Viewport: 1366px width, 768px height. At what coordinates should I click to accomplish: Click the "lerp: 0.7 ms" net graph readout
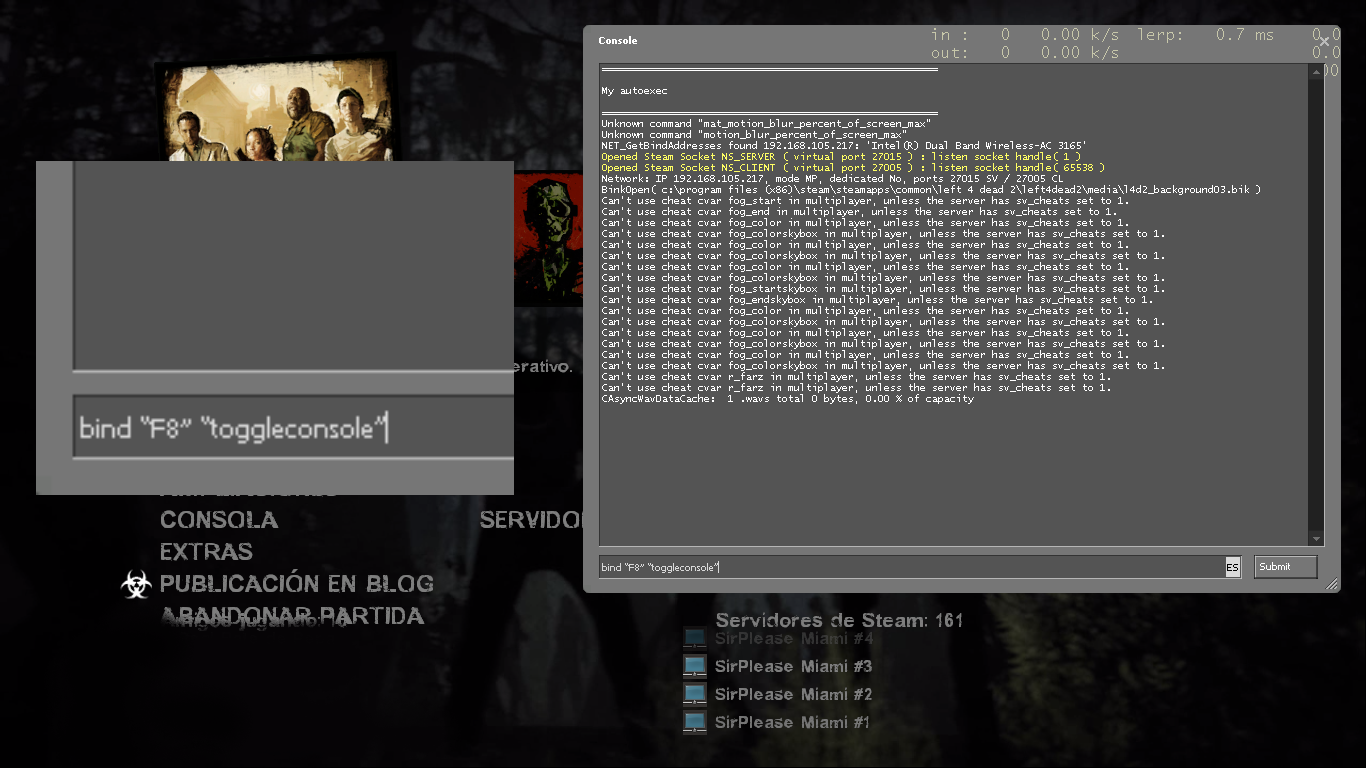coord(1206,35)
